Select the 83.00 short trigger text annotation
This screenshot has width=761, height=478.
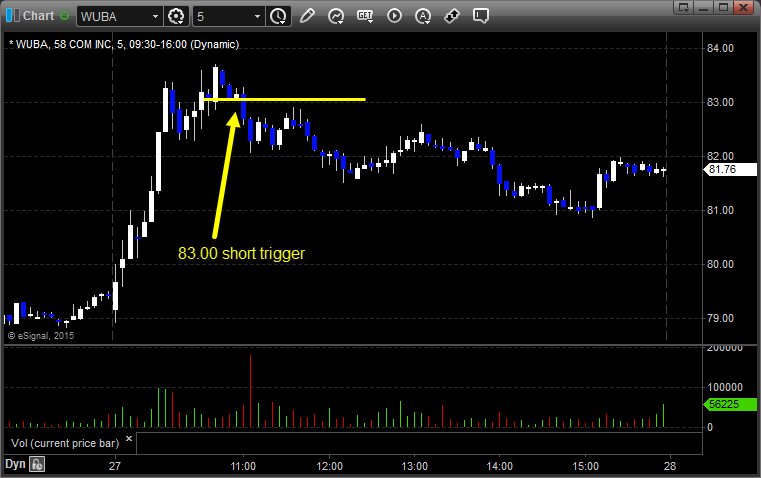coord(241,253)
